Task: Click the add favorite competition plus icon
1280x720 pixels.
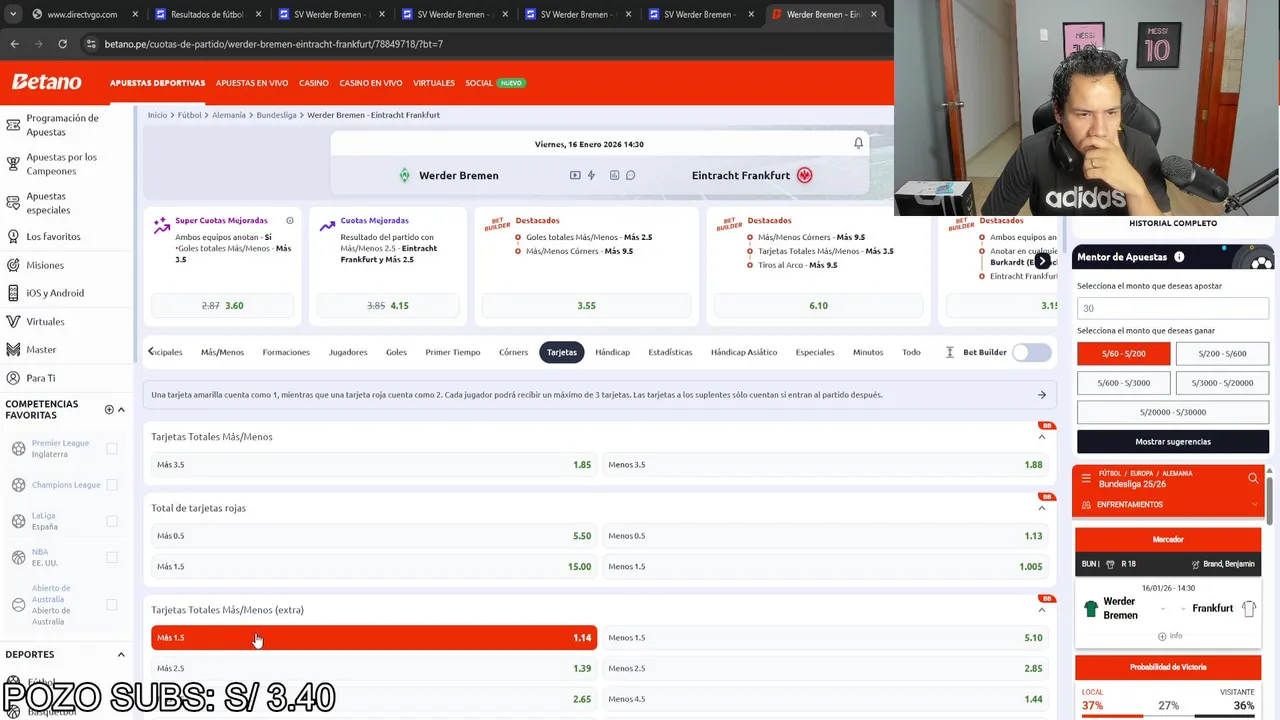Action: (109, 409)
